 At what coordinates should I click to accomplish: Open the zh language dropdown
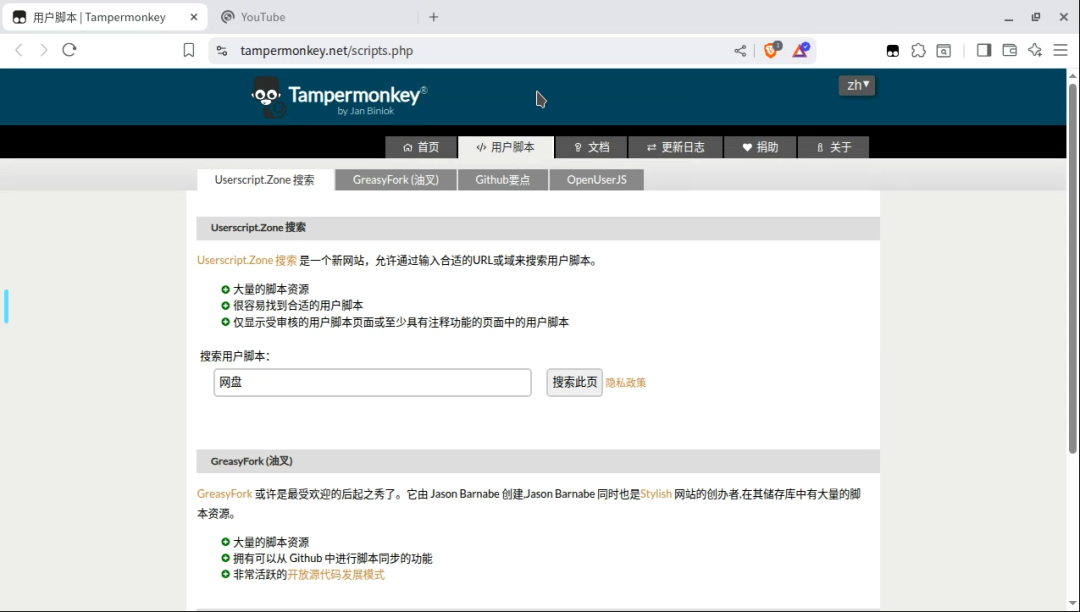click(857, 85)
